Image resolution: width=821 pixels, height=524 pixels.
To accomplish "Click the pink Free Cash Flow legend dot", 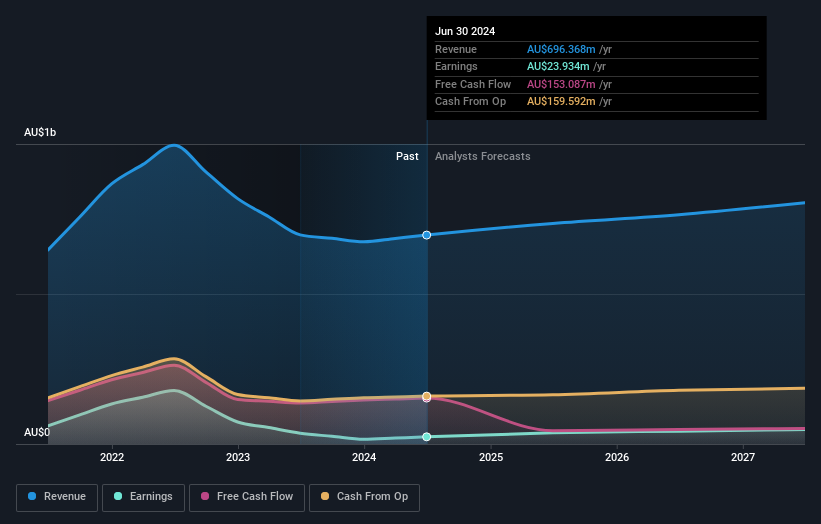I will [205, 496].
